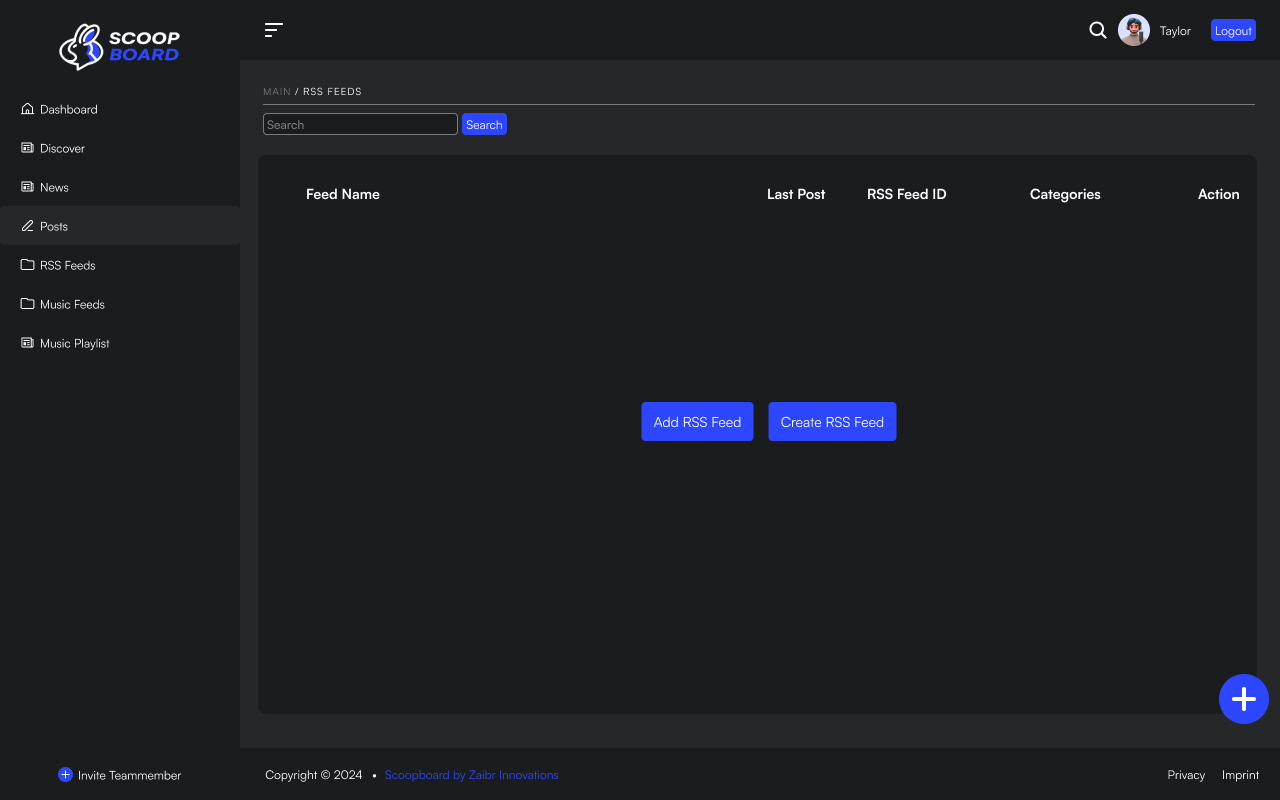The height and width of the screenshot is (800, 1280).
Task: Click the Logout button
Action: coord(1233,30)
